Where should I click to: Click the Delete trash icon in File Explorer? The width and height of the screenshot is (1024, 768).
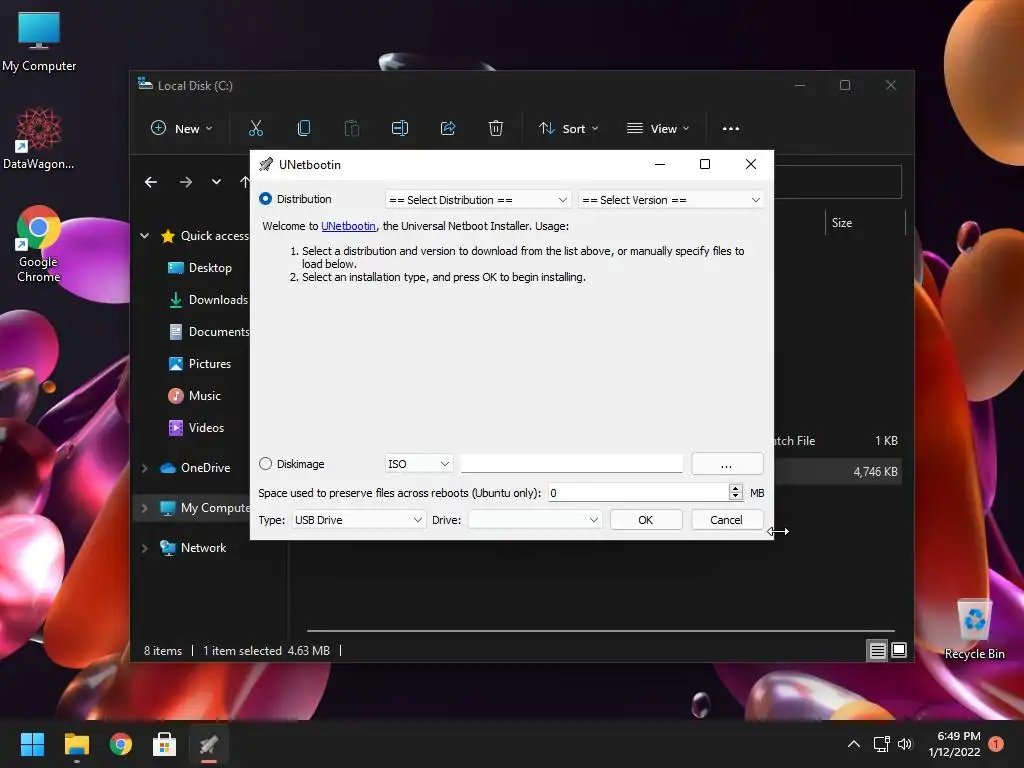tap(496, 129)
